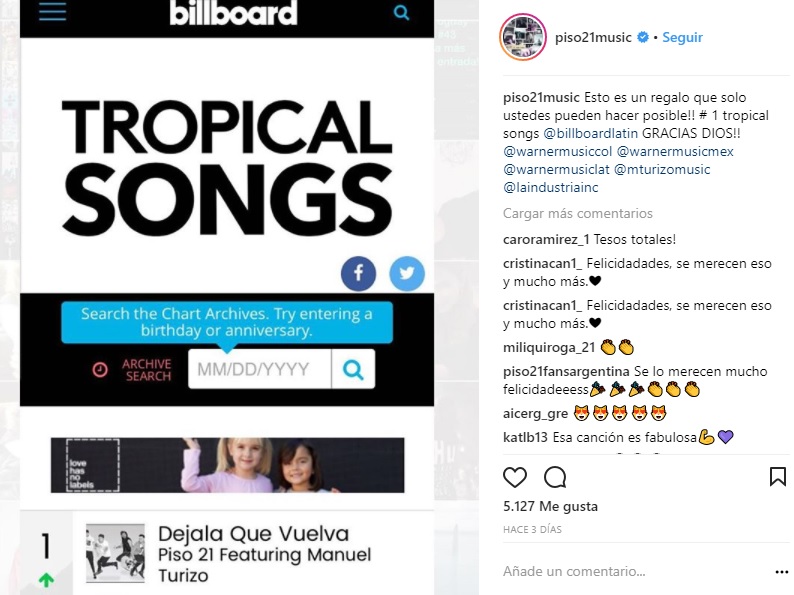
Task: Expand Cargar más comentarios
Action: click(578, 213)
